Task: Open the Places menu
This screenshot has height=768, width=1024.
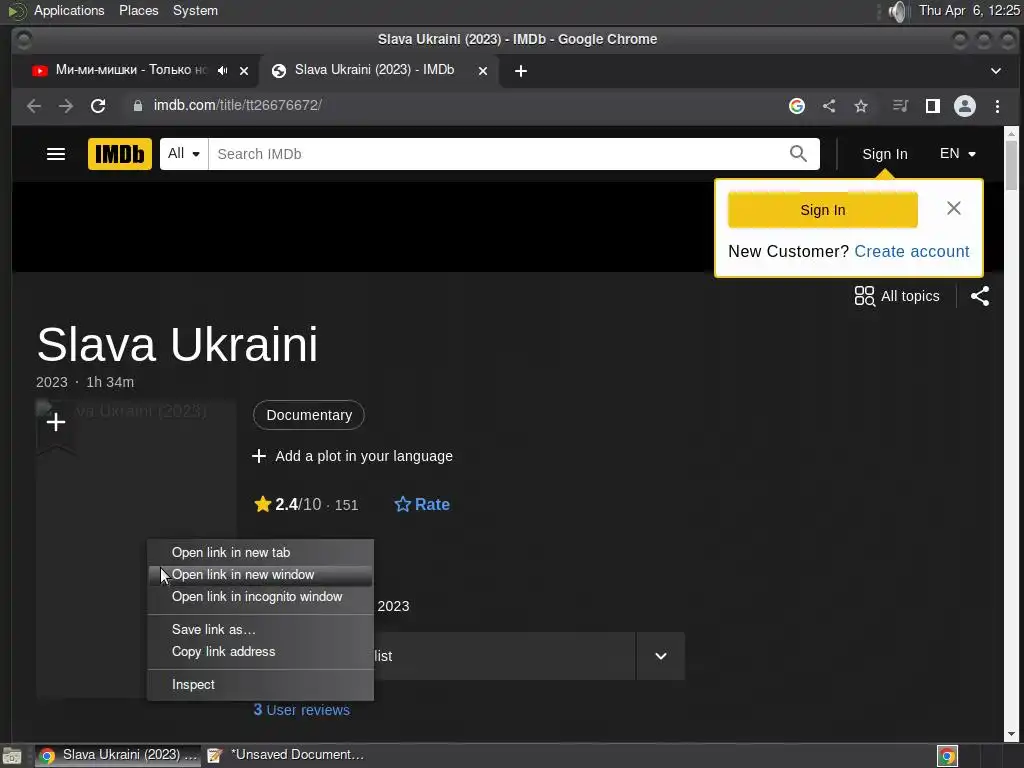Action: [x=138, y=10]
